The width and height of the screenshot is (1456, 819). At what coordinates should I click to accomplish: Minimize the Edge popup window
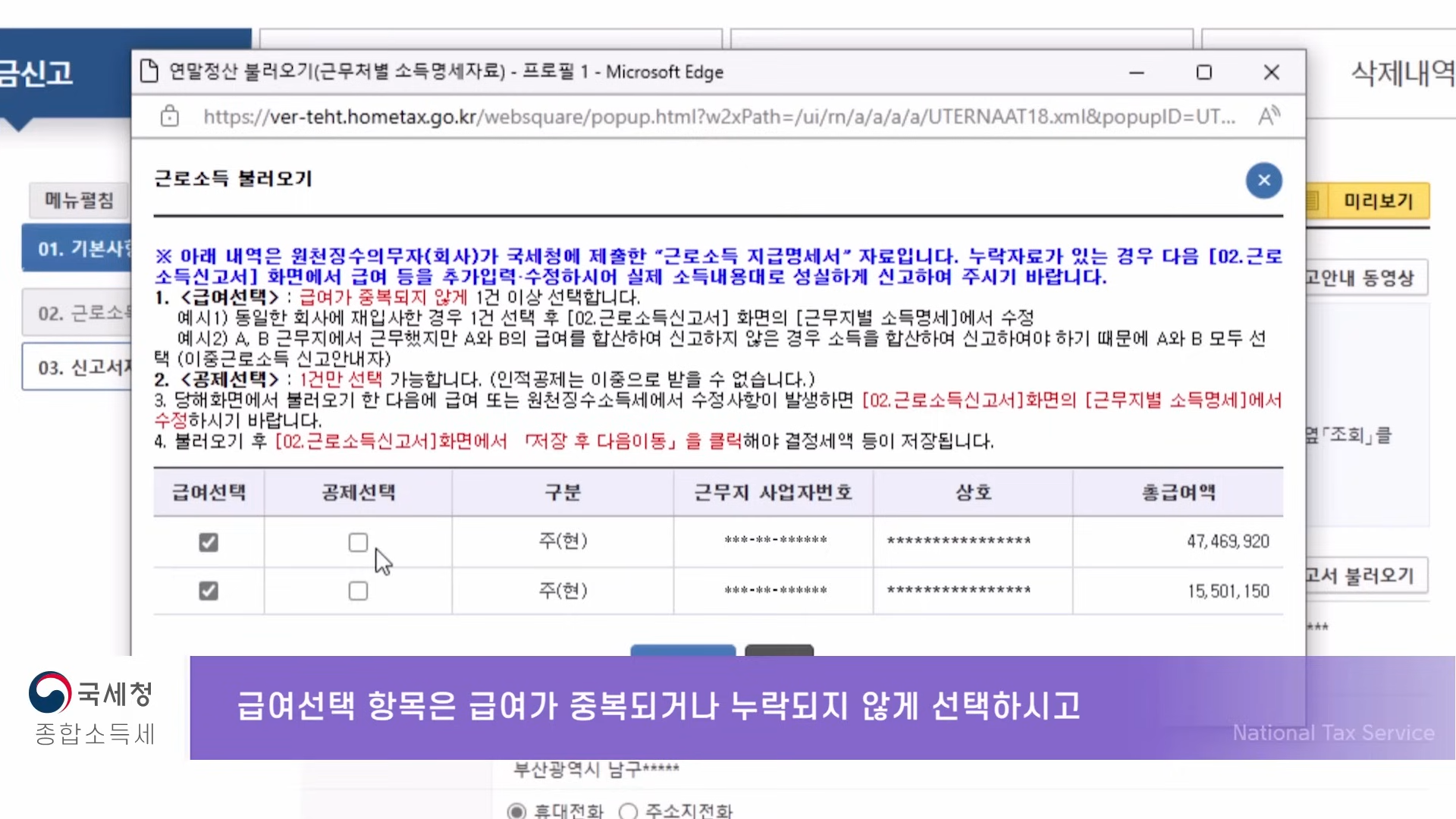pos(1136,72)
